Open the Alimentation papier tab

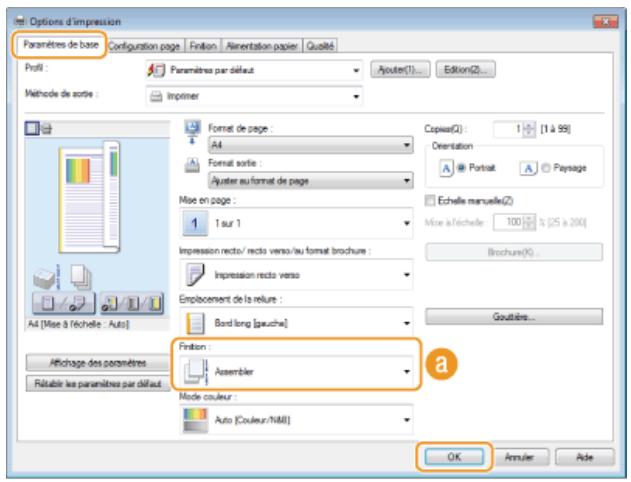coord(262,46)
